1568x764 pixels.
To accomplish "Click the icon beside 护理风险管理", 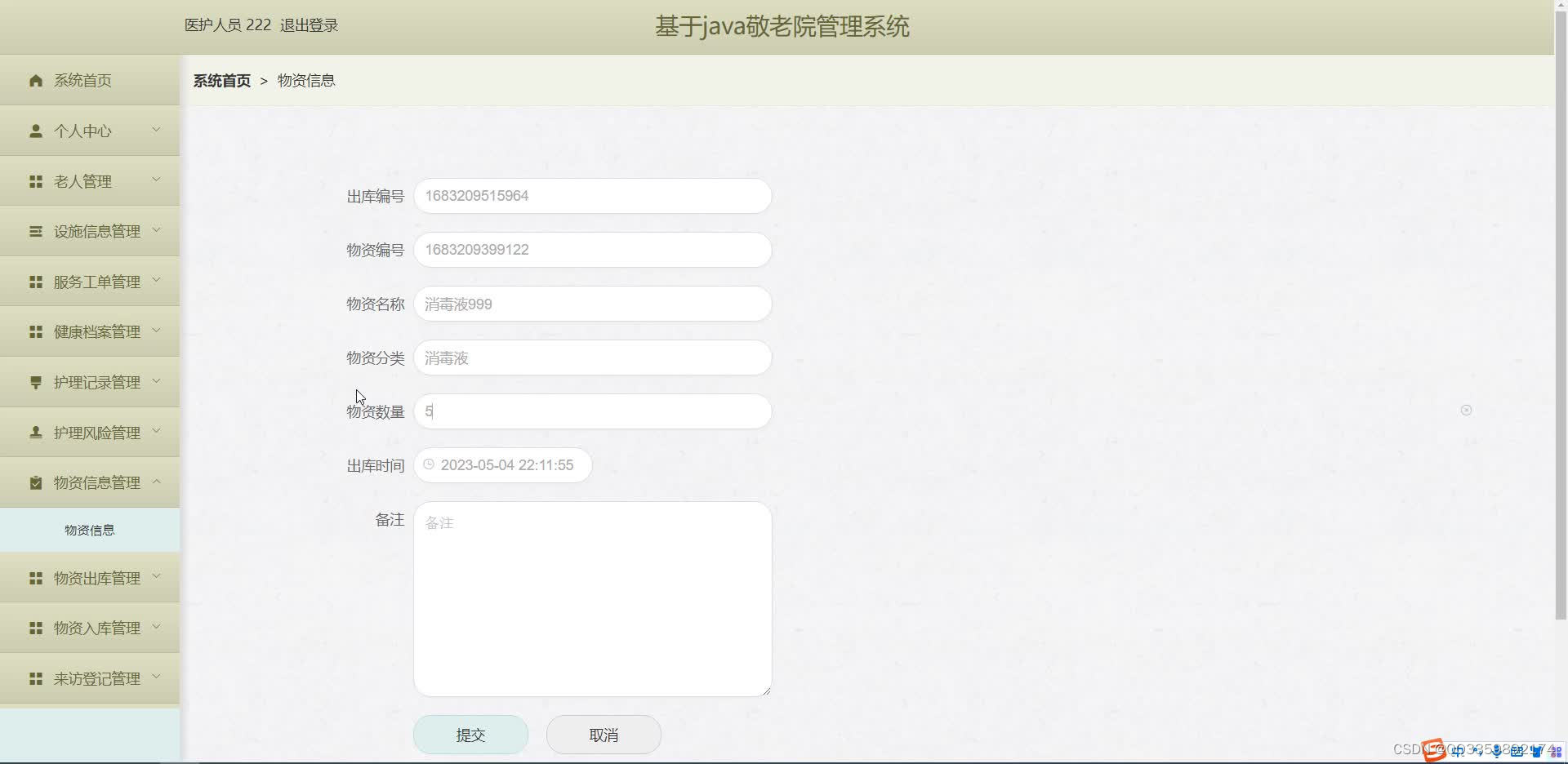I will click(36, 433).
